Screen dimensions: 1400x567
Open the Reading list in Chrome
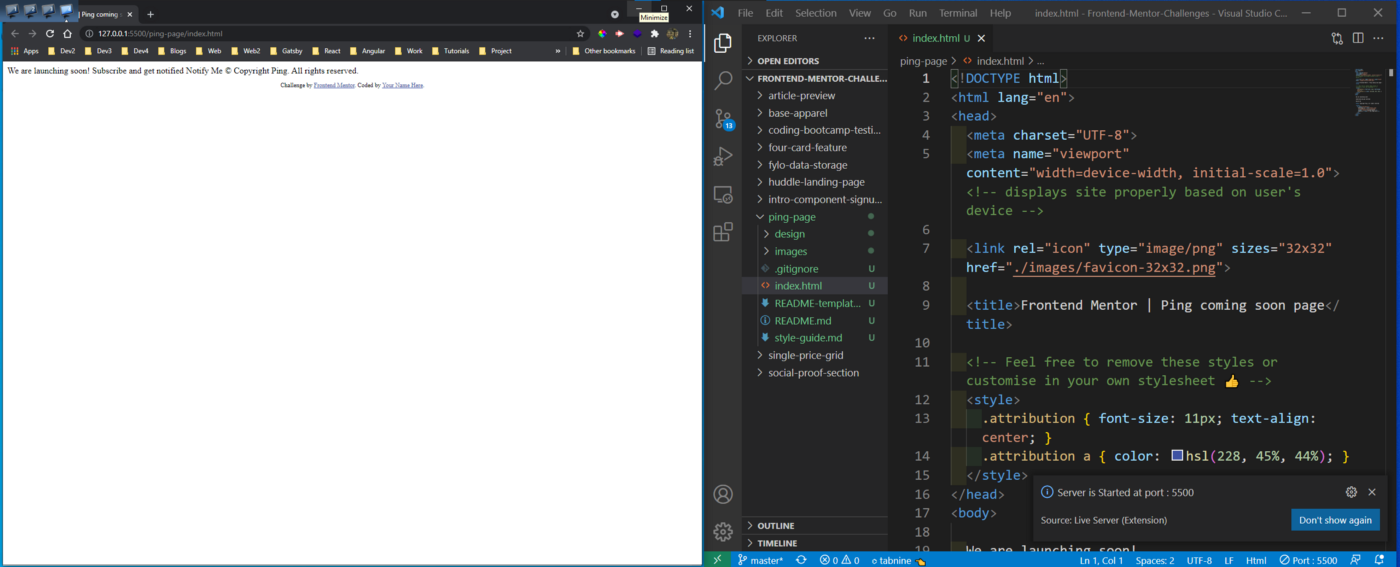coord(670,51)
